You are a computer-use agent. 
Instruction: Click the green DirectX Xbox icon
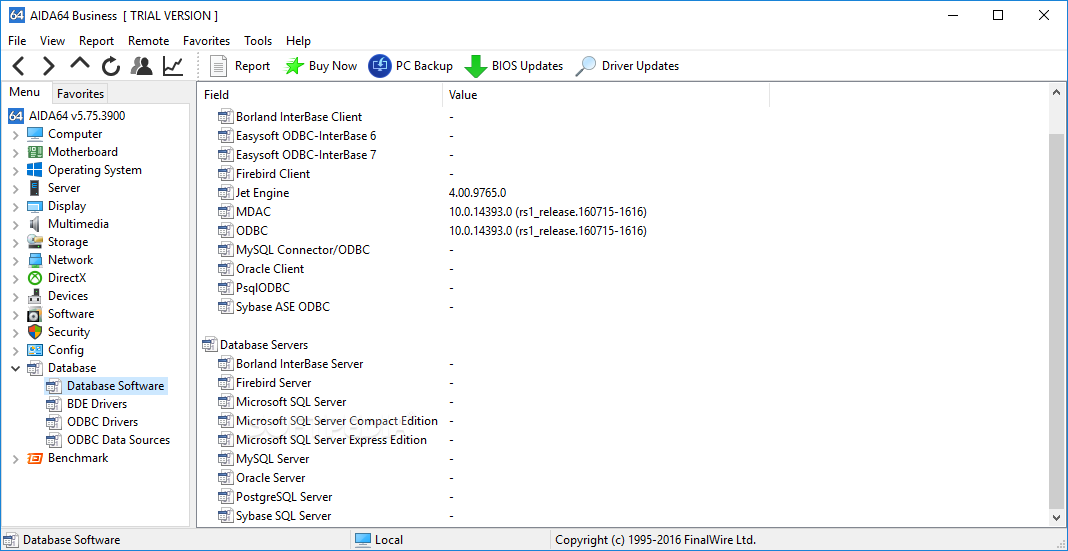point(35,278)
